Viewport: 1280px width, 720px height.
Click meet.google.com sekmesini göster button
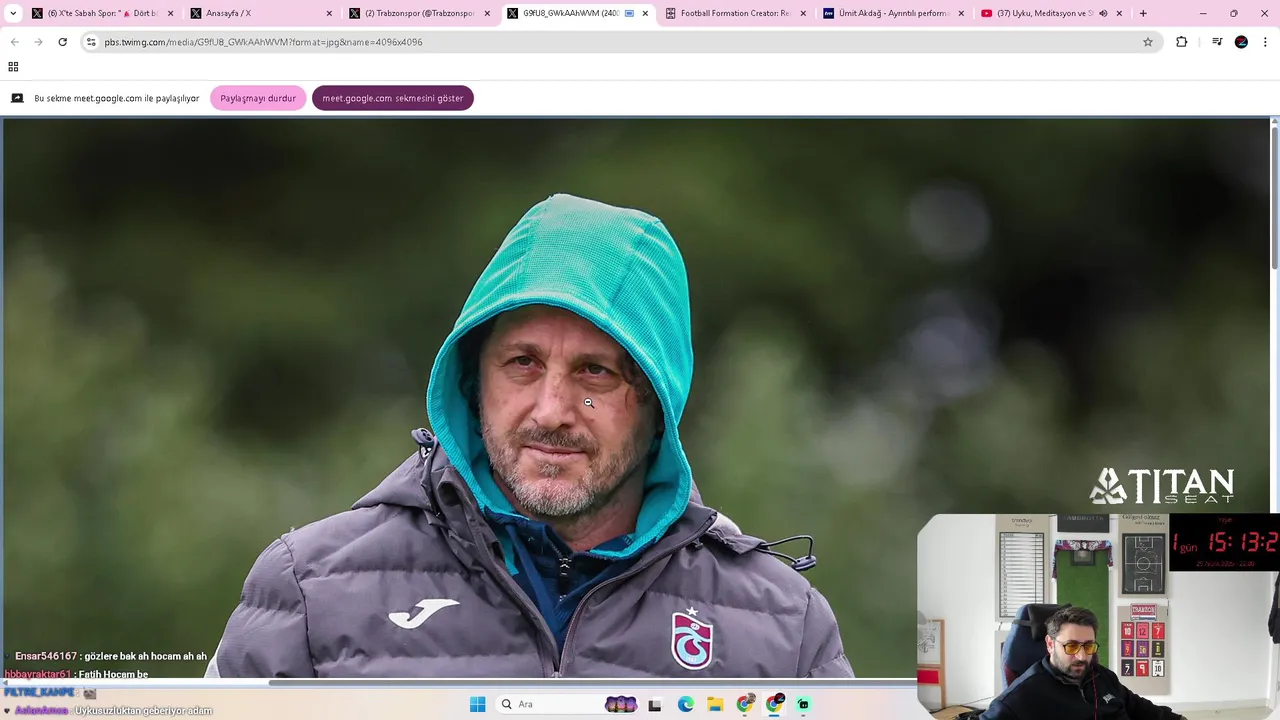pyautogui.click(x=393, y=98)
